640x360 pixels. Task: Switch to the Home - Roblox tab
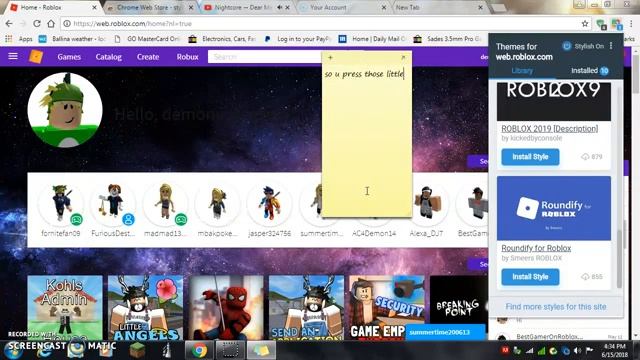click(53, 7)
